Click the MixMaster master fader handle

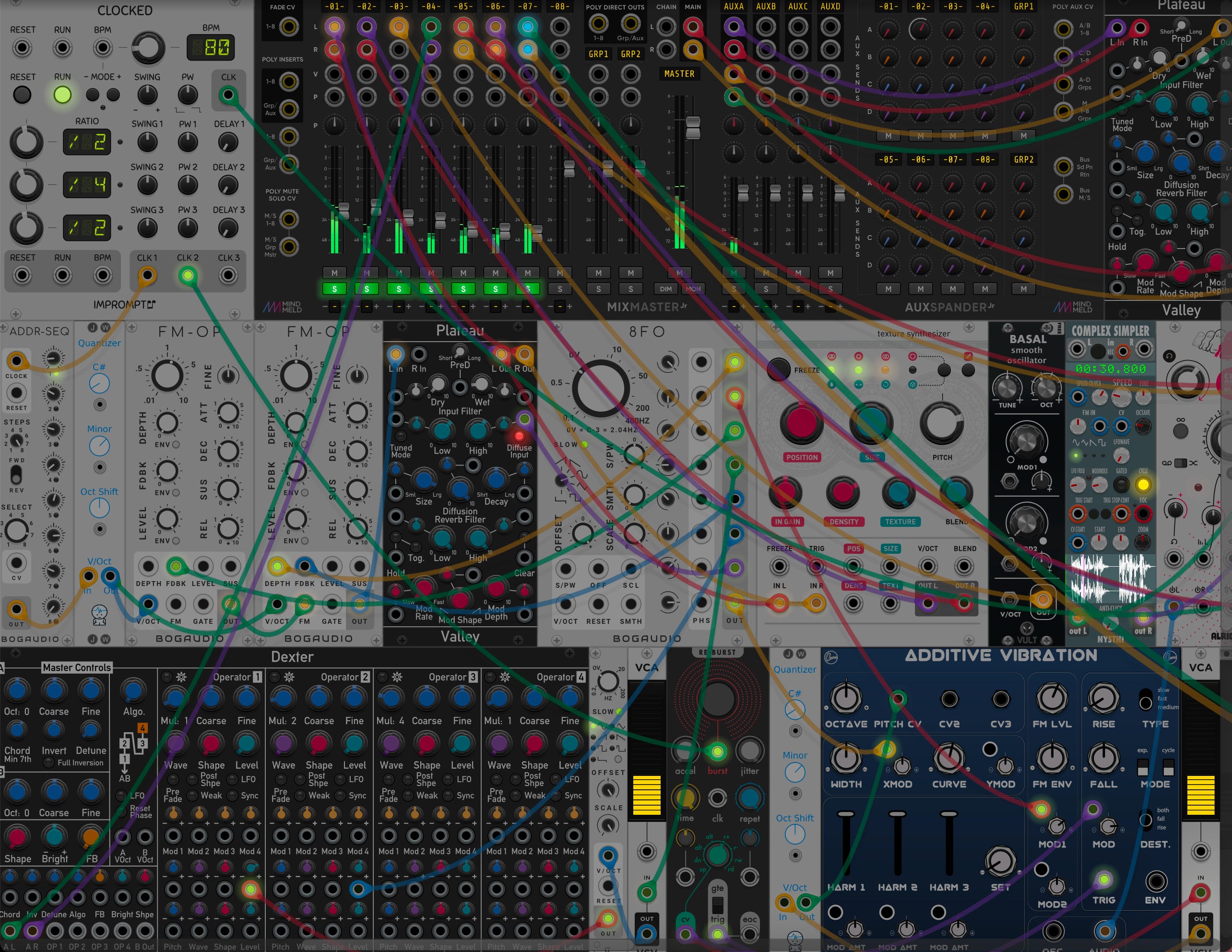pos(693,128)
